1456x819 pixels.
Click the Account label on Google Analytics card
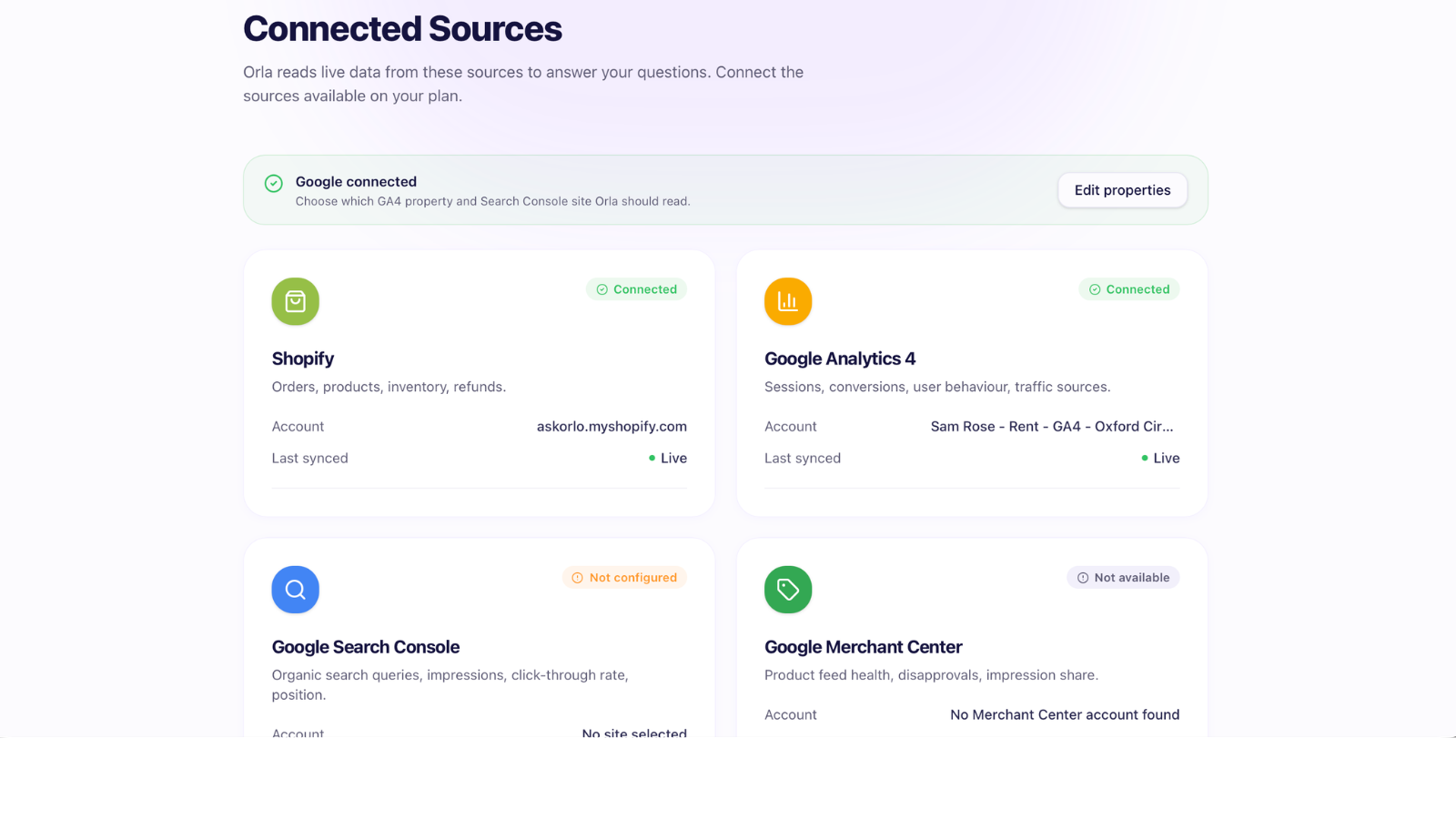[x=791, y=426]
